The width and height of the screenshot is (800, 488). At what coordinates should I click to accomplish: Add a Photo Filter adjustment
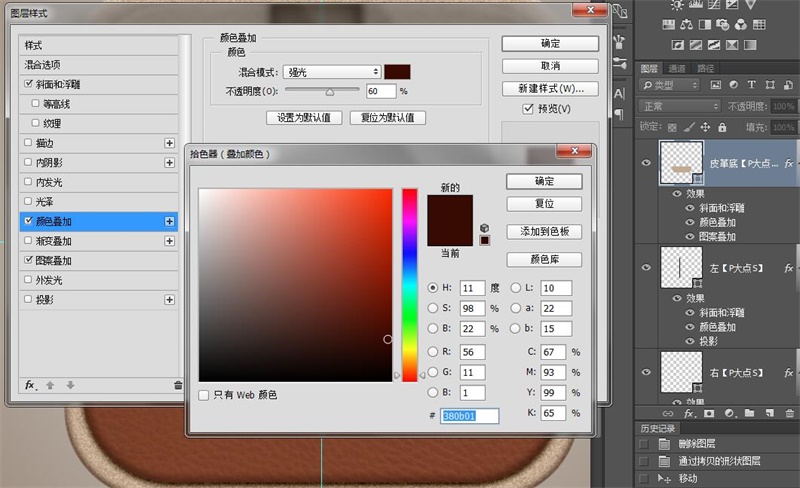click(x=722, y=24)
